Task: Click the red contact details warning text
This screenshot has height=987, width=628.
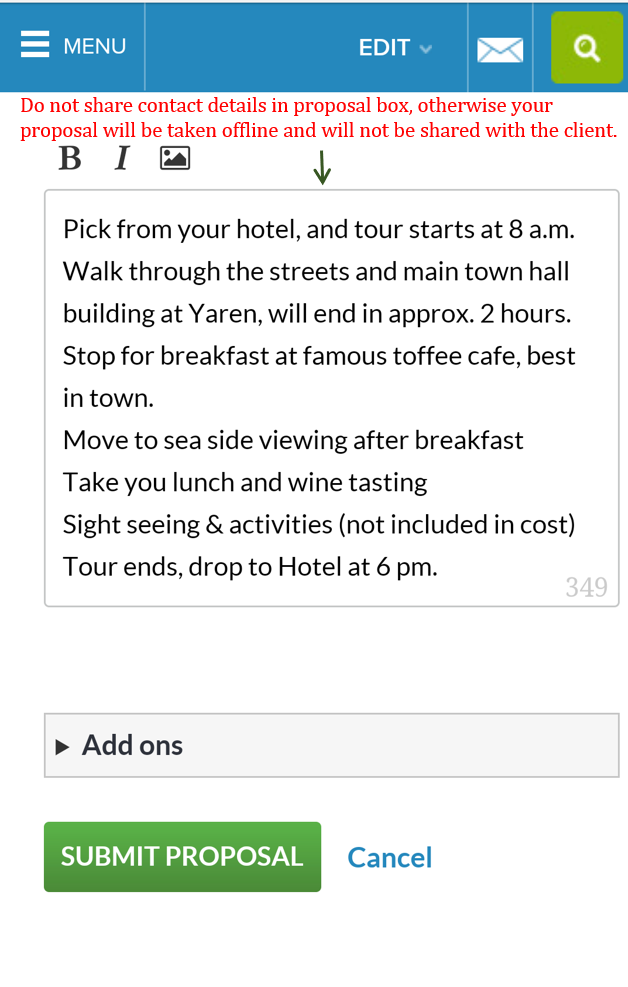Action: coord(318,118)
